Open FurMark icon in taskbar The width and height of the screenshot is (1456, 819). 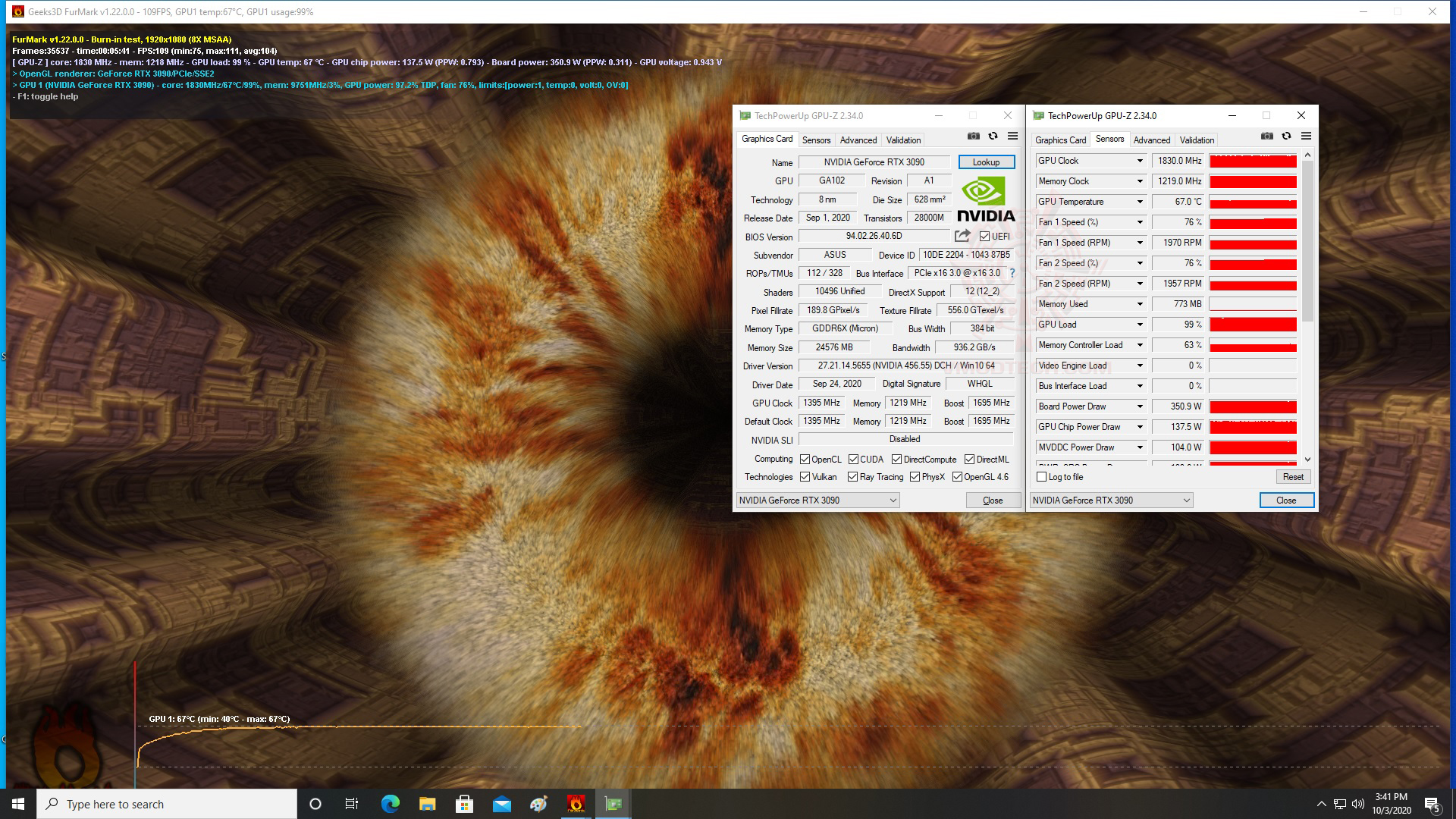point(576,804)
